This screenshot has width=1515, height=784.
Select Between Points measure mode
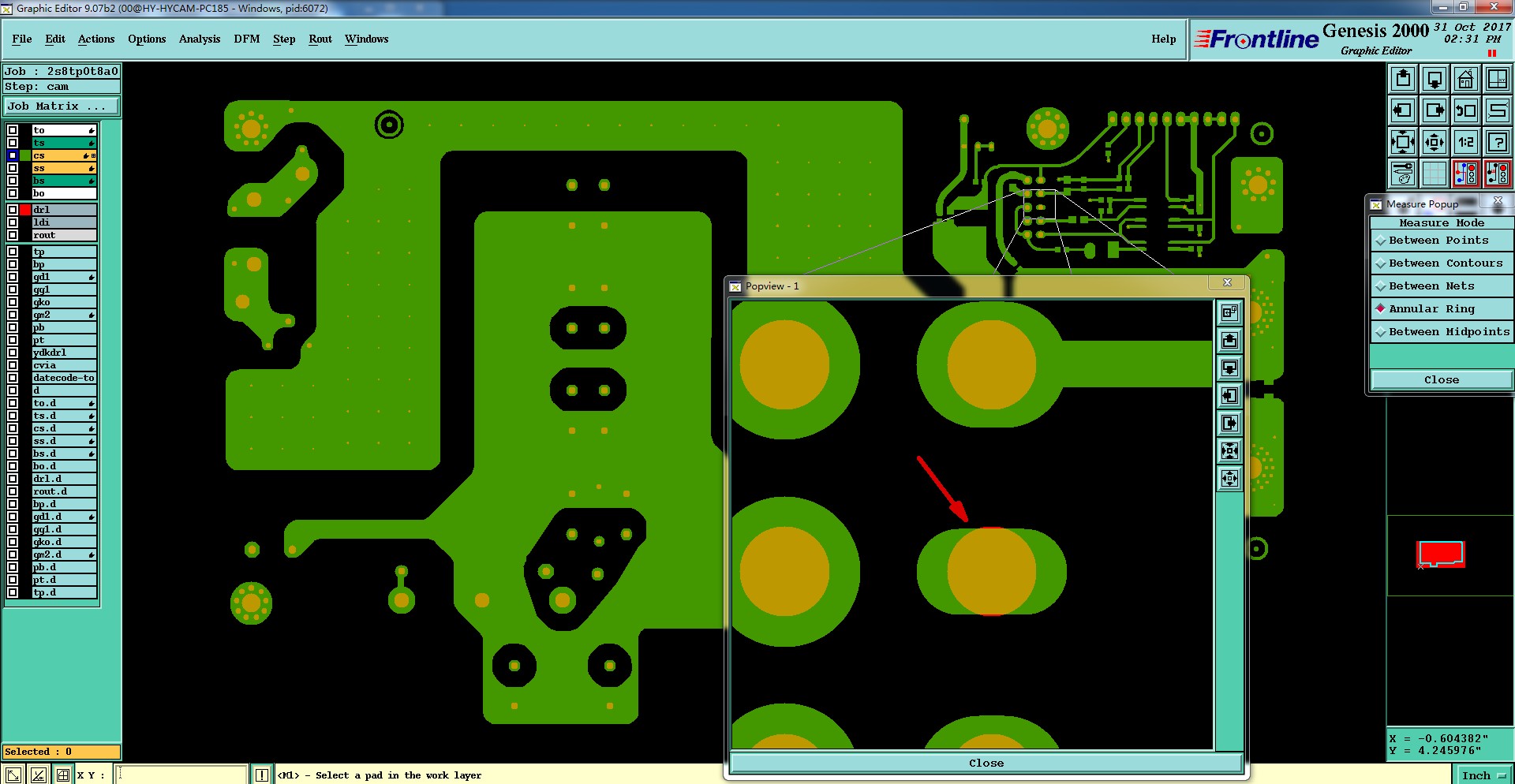1442,241
